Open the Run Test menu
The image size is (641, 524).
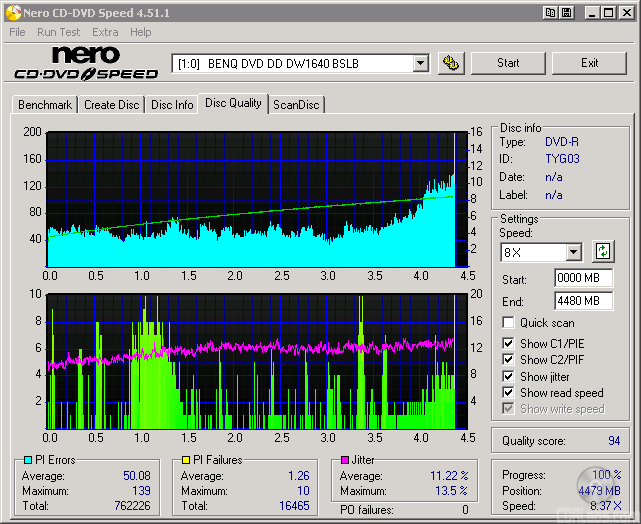[x=59, y=32]
